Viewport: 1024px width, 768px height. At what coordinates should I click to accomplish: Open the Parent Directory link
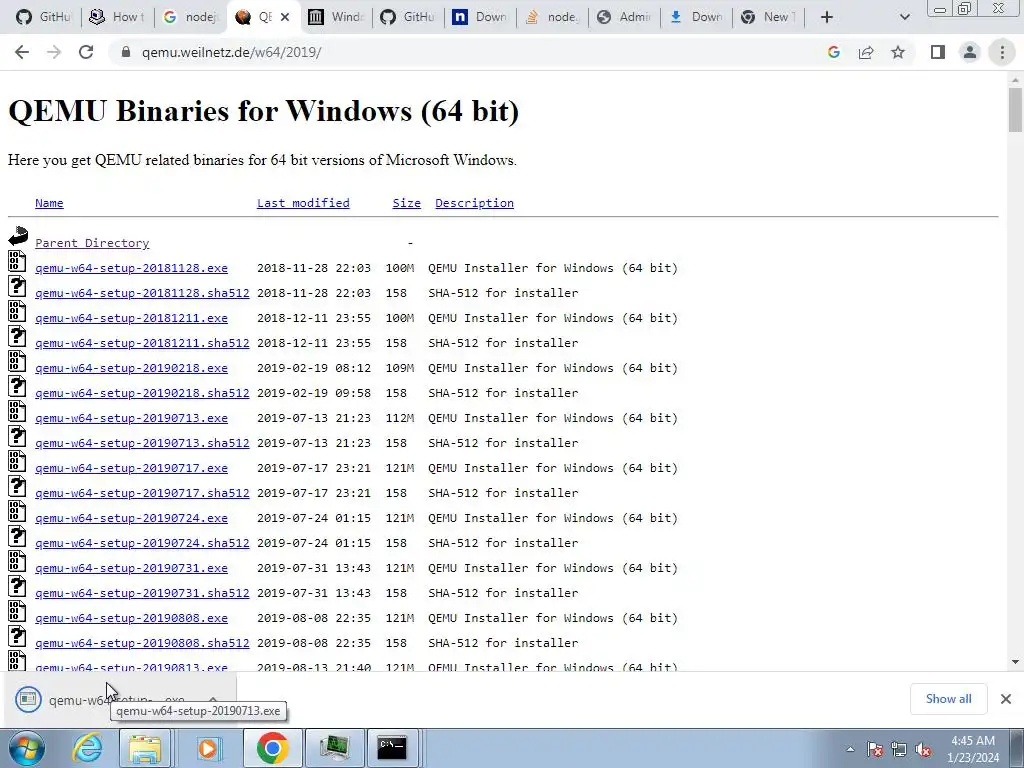[x=92, y=243]
